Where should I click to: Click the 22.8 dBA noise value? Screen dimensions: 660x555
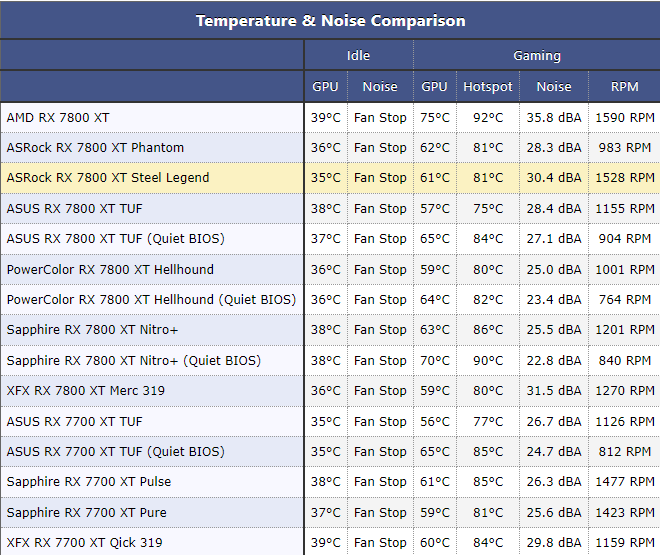[x=553, y=361]
